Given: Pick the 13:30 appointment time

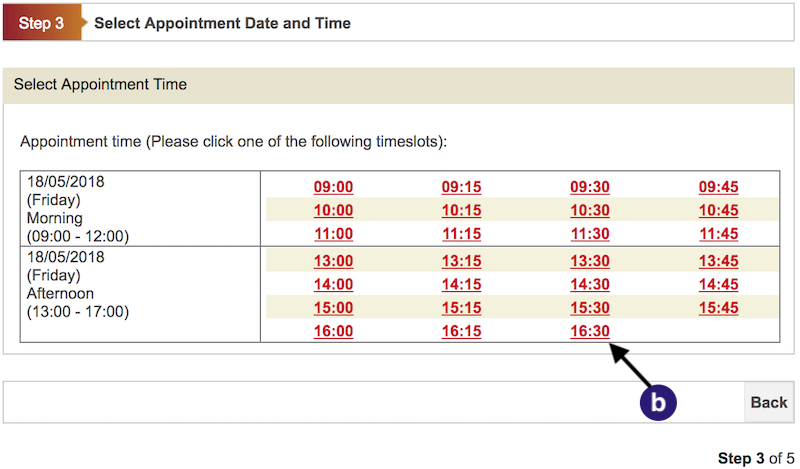Looking at the screenshot, I should coord(590,261).
